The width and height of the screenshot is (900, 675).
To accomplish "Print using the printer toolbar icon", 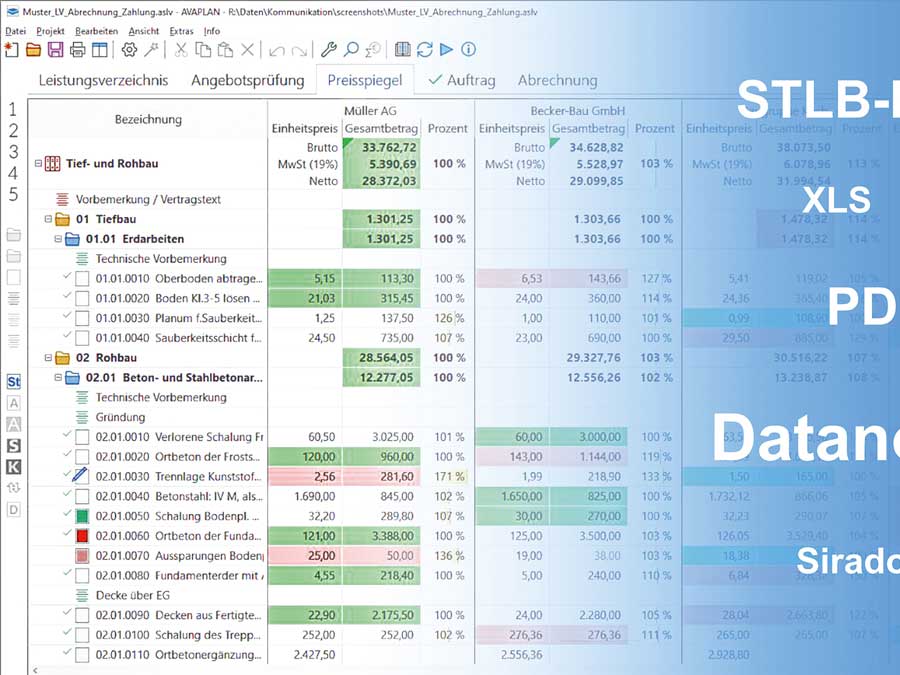I will pyautogui.click(x=77, y=51).
